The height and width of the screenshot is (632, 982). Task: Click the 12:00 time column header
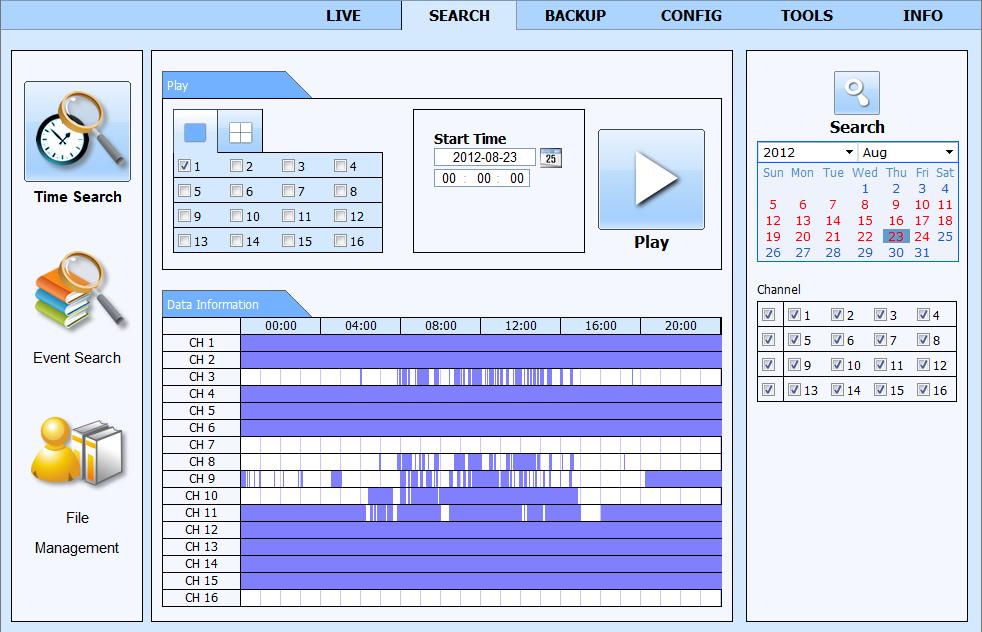[x=520, y=326]
